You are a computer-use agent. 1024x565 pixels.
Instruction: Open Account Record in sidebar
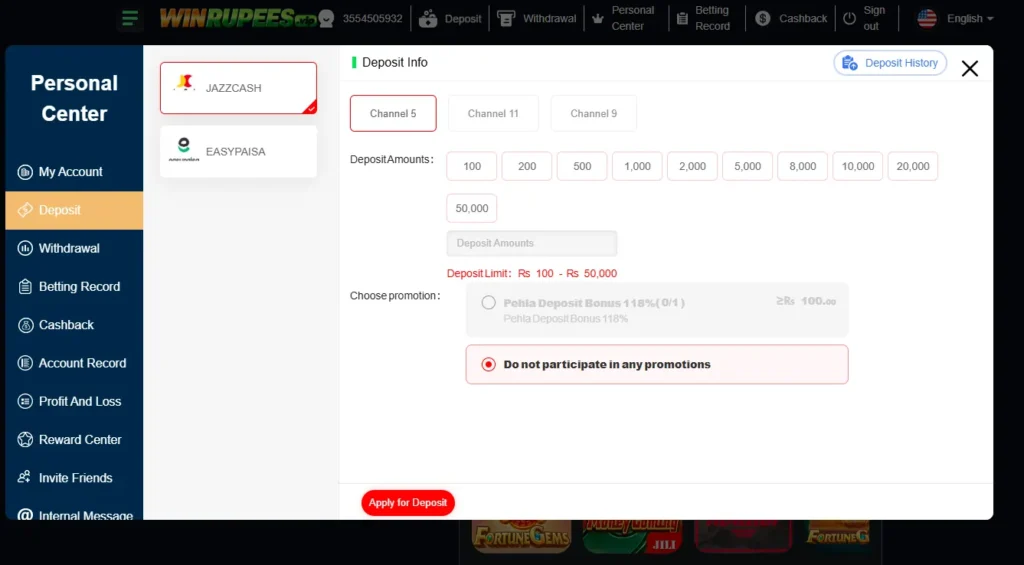click(74, 363)
